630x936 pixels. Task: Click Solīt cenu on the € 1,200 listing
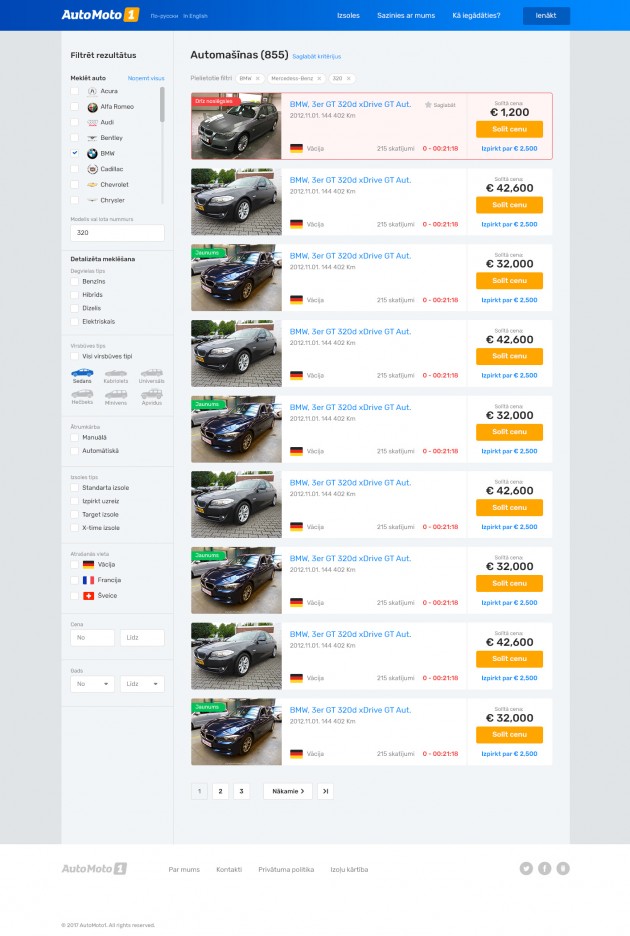coord(509,129)
